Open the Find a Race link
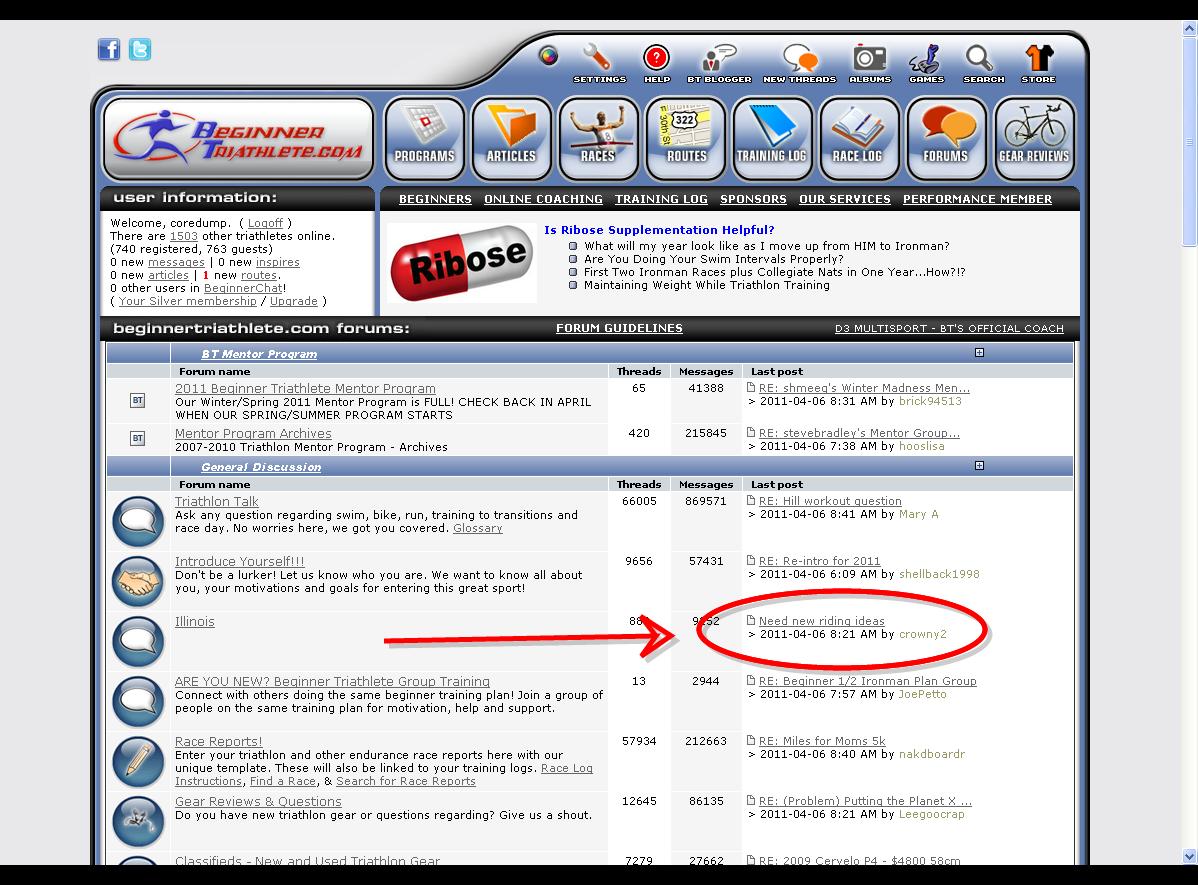The width and height of the screenshot is (1198, 885). (283, 781)
